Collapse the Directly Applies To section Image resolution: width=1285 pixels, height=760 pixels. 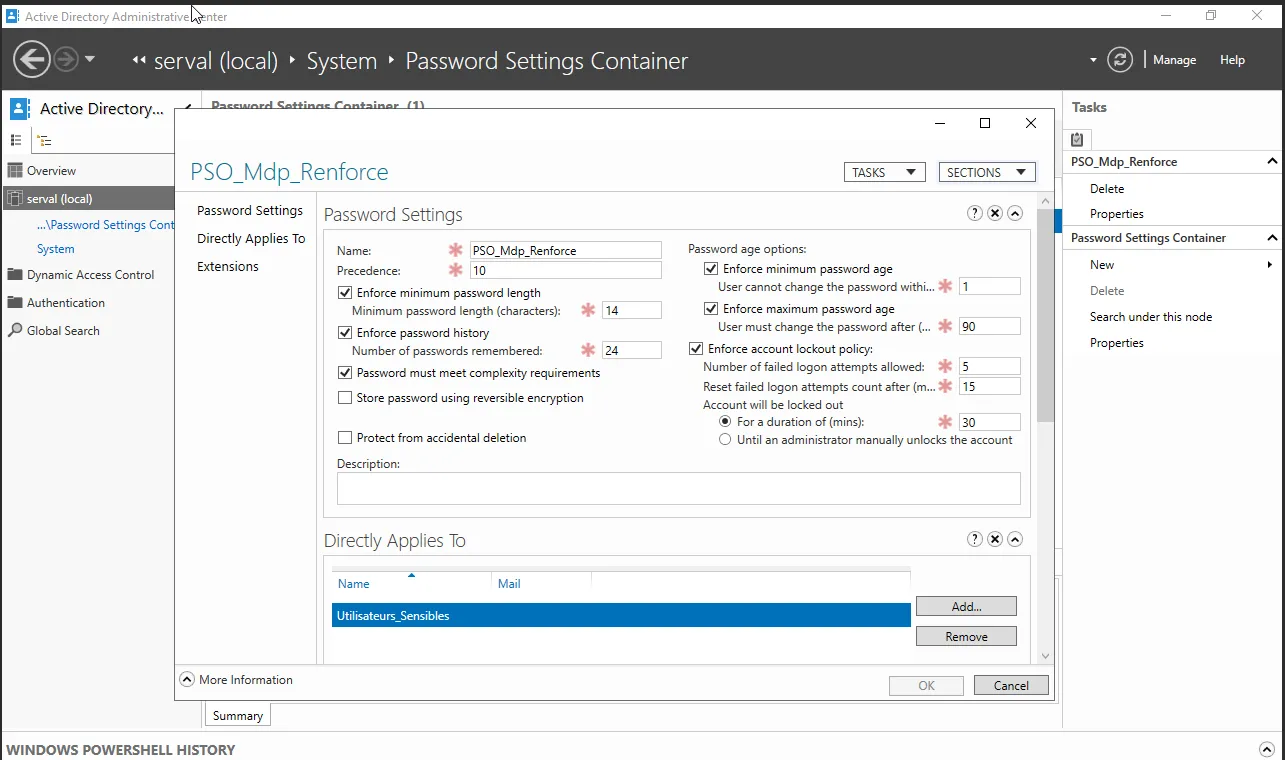pos(1015,539)
